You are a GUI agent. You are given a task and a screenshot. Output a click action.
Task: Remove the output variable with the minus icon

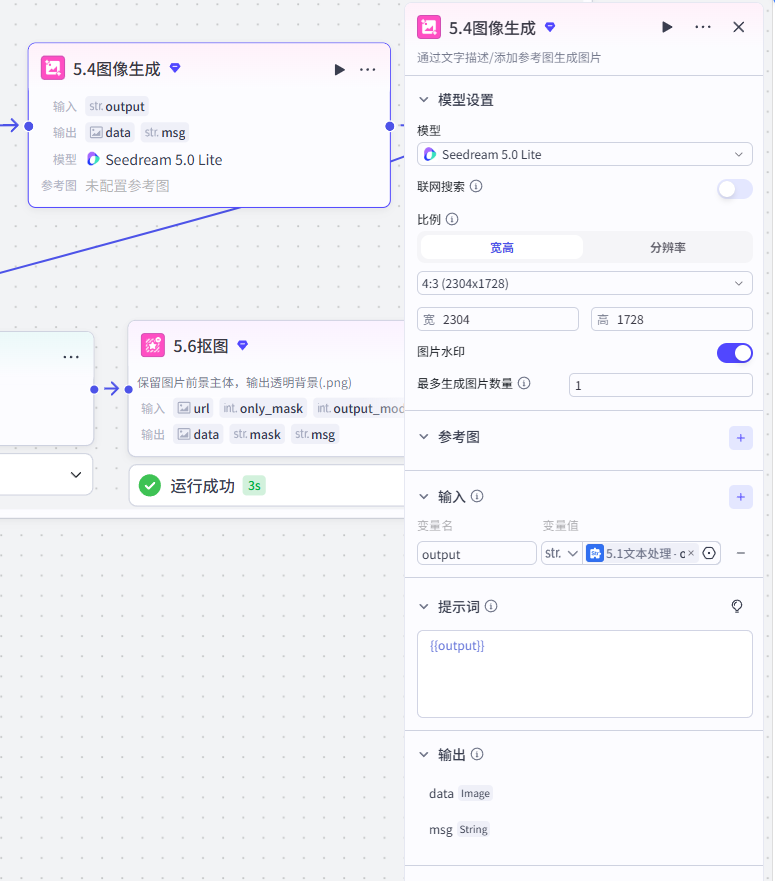point(741,553)
